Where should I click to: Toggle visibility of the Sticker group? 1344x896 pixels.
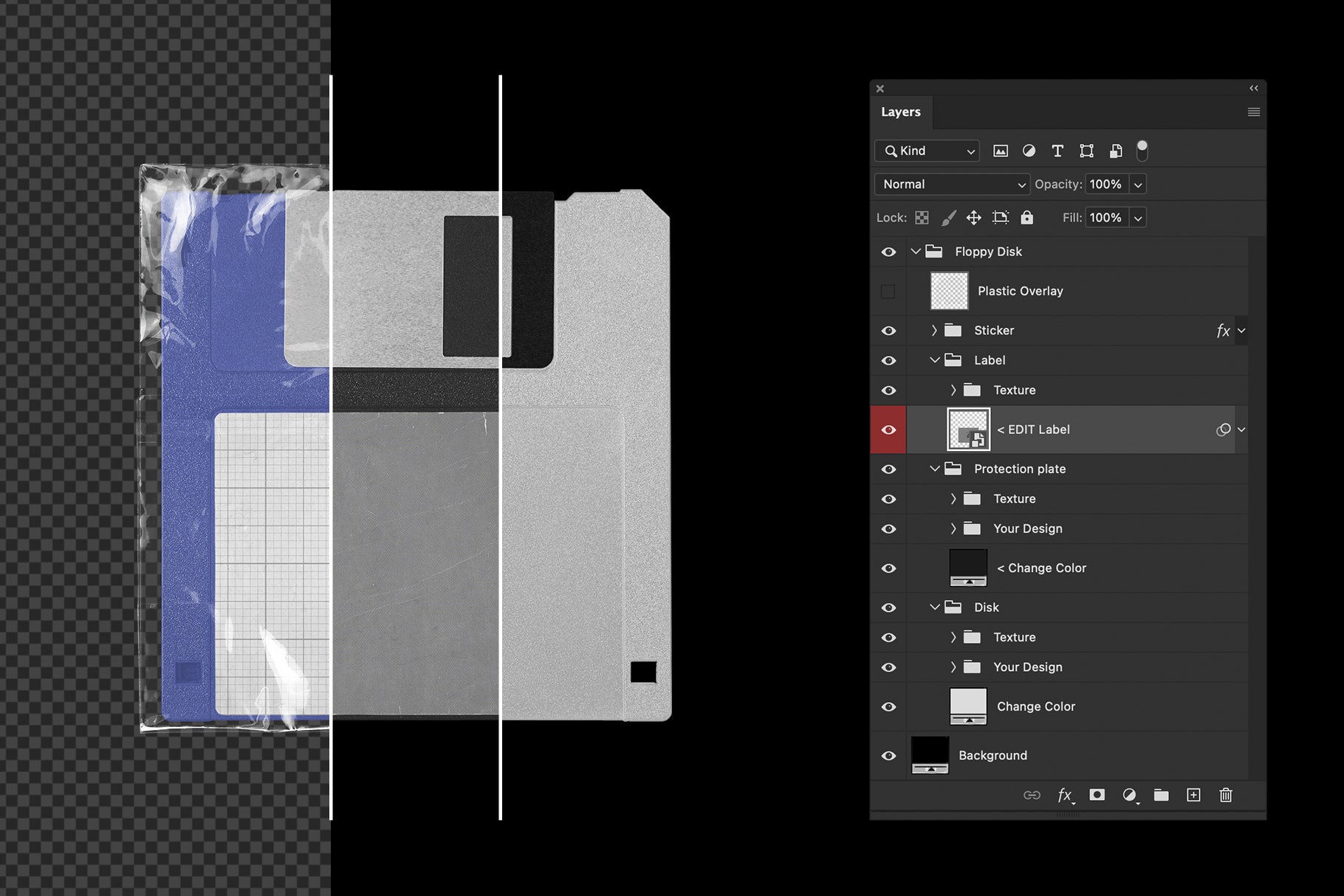[888, 331]
